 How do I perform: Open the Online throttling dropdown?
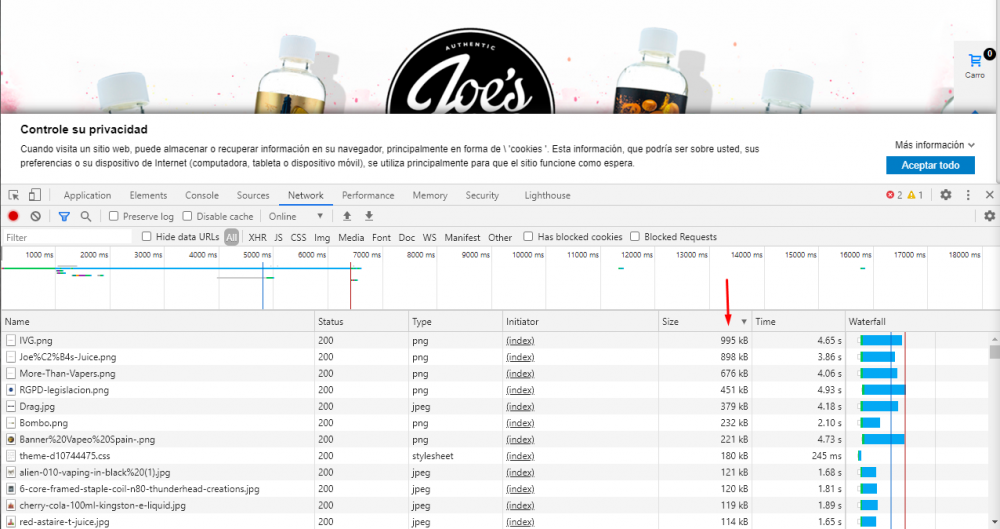coord(296,216)
